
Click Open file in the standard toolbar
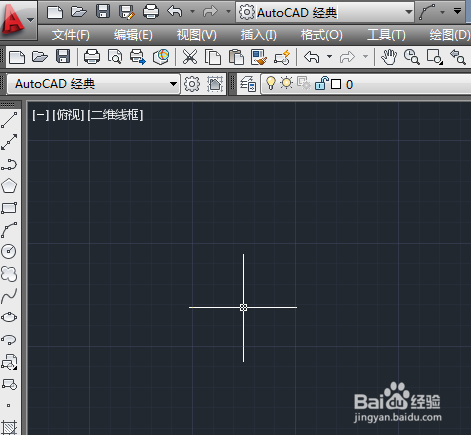(x=40, y=57)
